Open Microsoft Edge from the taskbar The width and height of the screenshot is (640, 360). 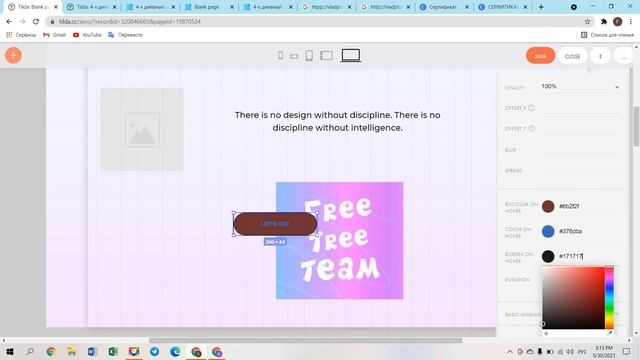pos(176,351)
